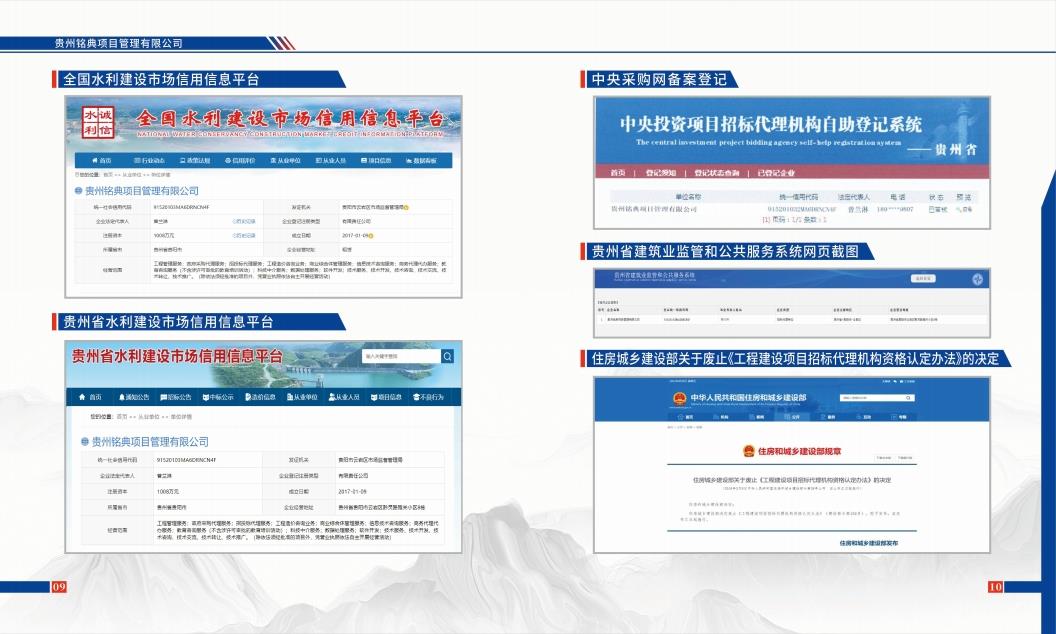Click the emblem beside 住房和城乡建设部规章 heading
Image resolution: width=1056 pixels, height=634 pixels.
(x=748, y=451)
